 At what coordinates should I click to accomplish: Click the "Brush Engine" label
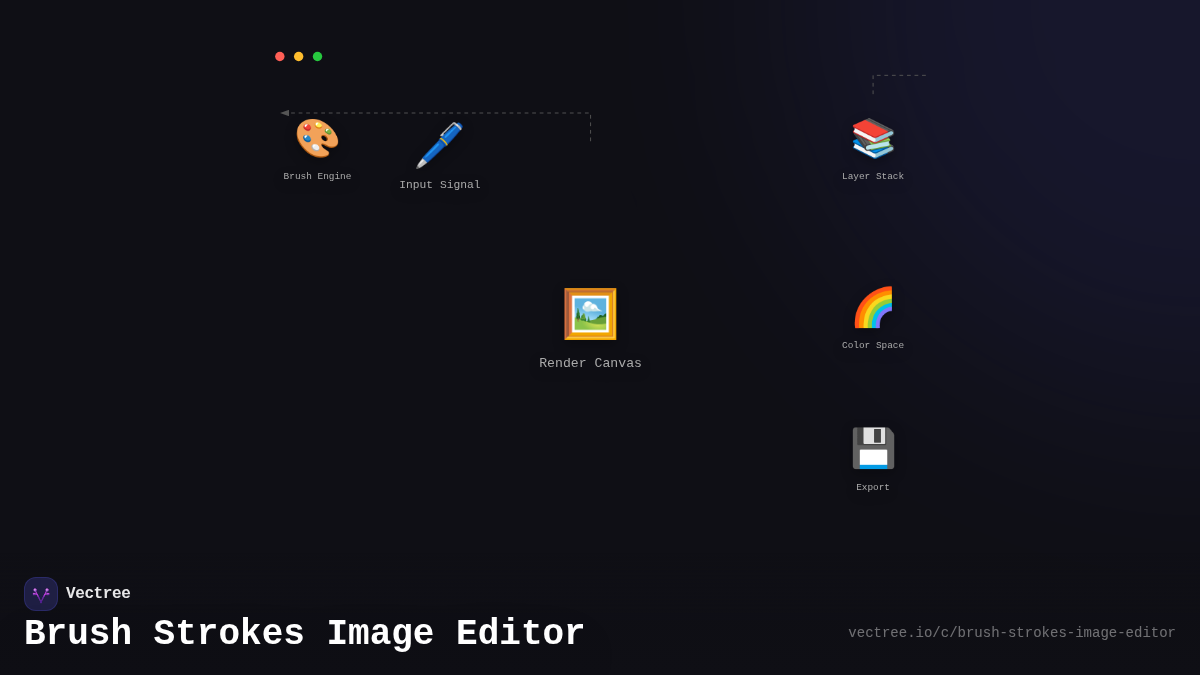[317, 175]
